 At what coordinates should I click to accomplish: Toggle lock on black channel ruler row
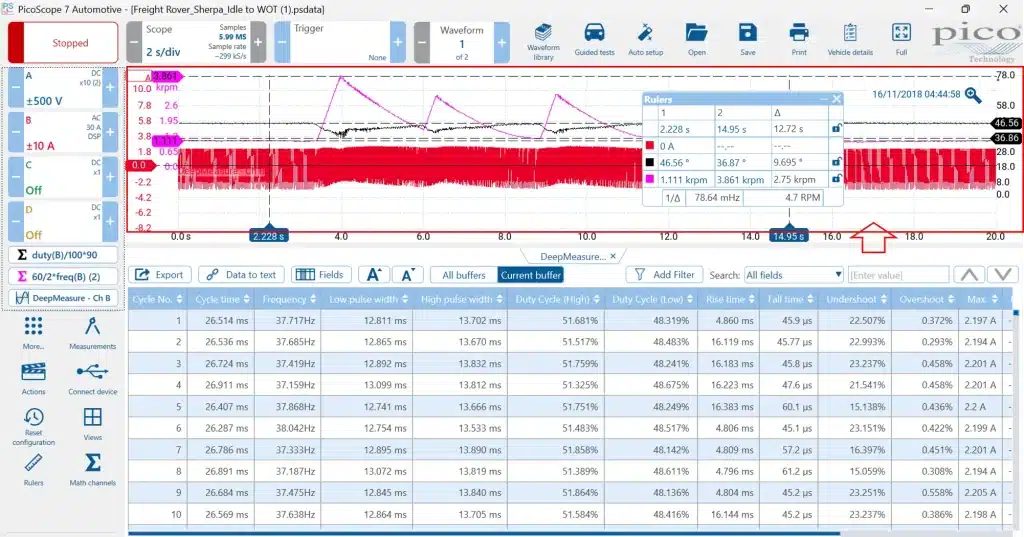coord(836,161)
